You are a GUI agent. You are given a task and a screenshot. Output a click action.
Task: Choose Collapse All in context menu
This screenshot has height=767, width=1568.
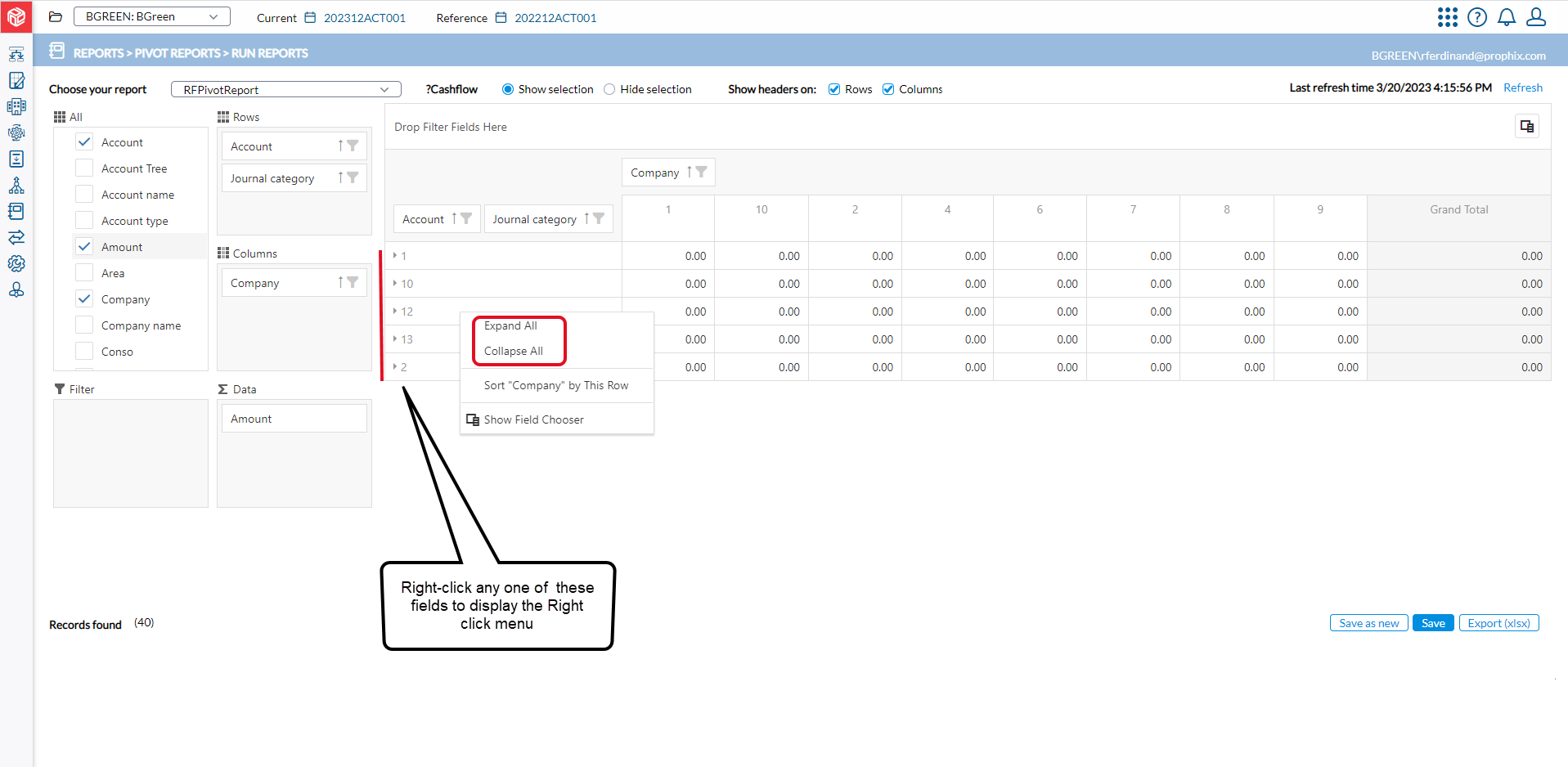pos(513,351)
